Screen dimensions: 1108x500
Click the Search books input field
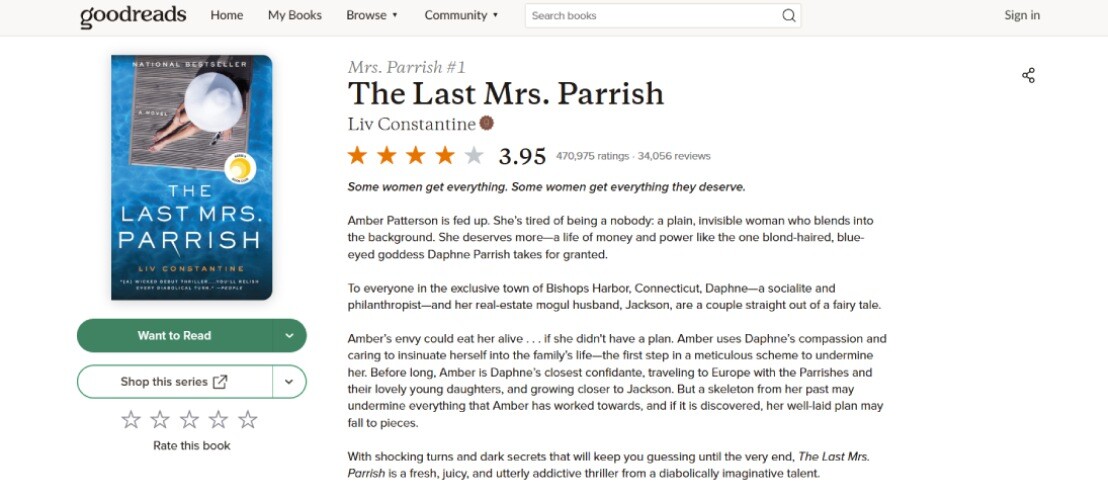coord(650,16)
